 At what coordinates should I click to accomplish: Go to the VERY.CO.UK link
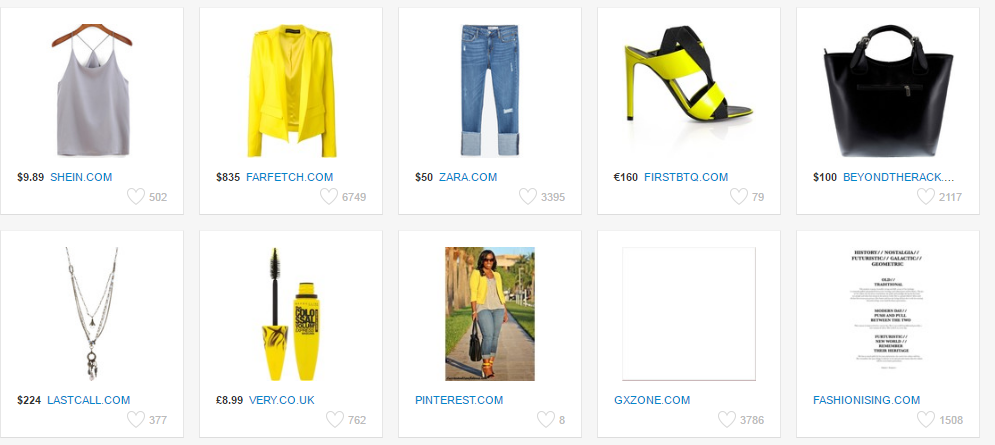coord(282,400)
